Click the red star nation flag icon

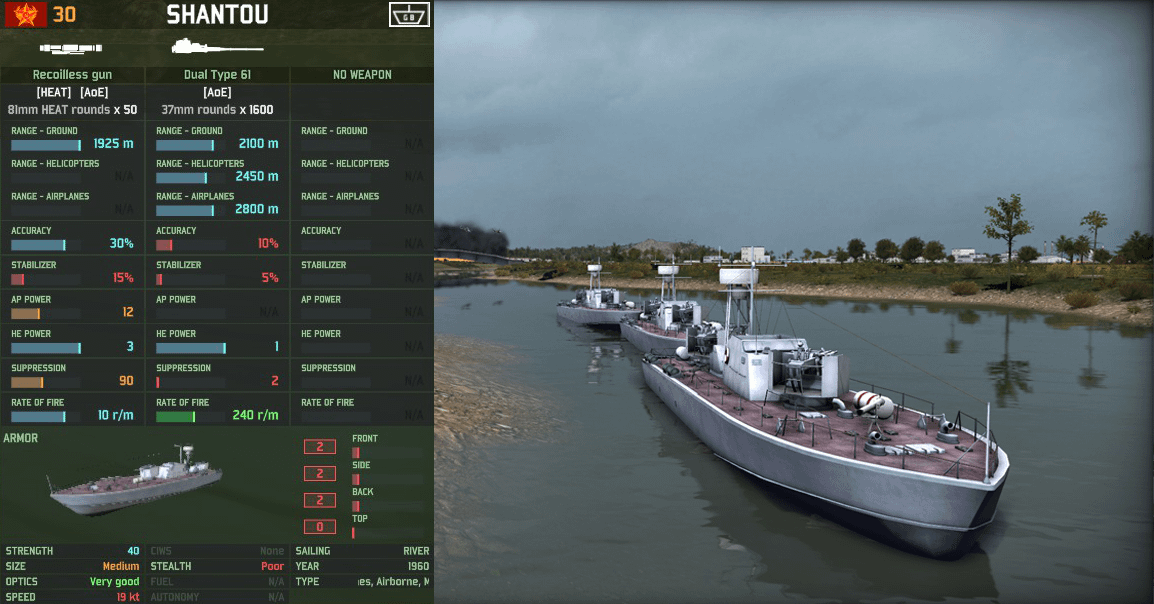tap(26, 15)
